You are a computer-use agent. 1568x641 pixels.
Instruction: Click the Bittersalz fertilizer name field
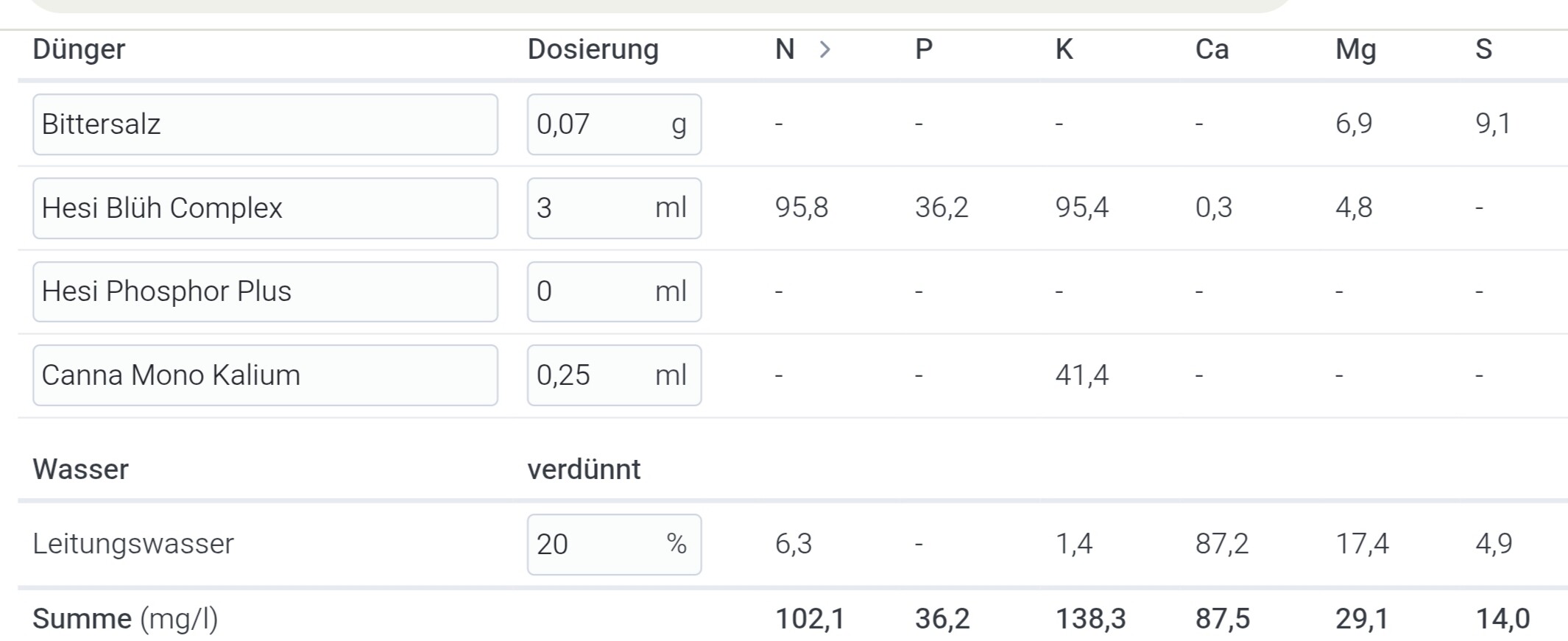click(x=265, y=124)
